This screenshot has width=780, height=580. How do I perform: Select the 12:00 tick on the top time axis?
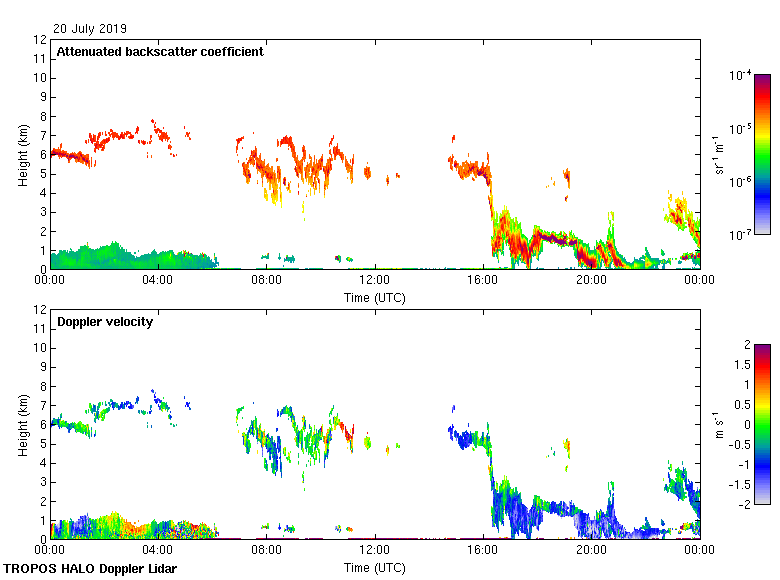pos(375,281)
